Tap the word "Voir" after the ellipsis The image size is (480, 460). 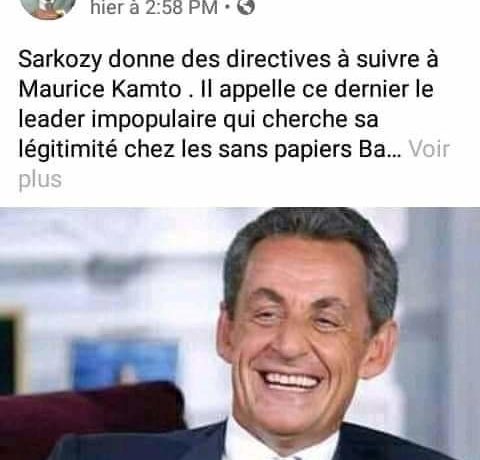point(429,149)
